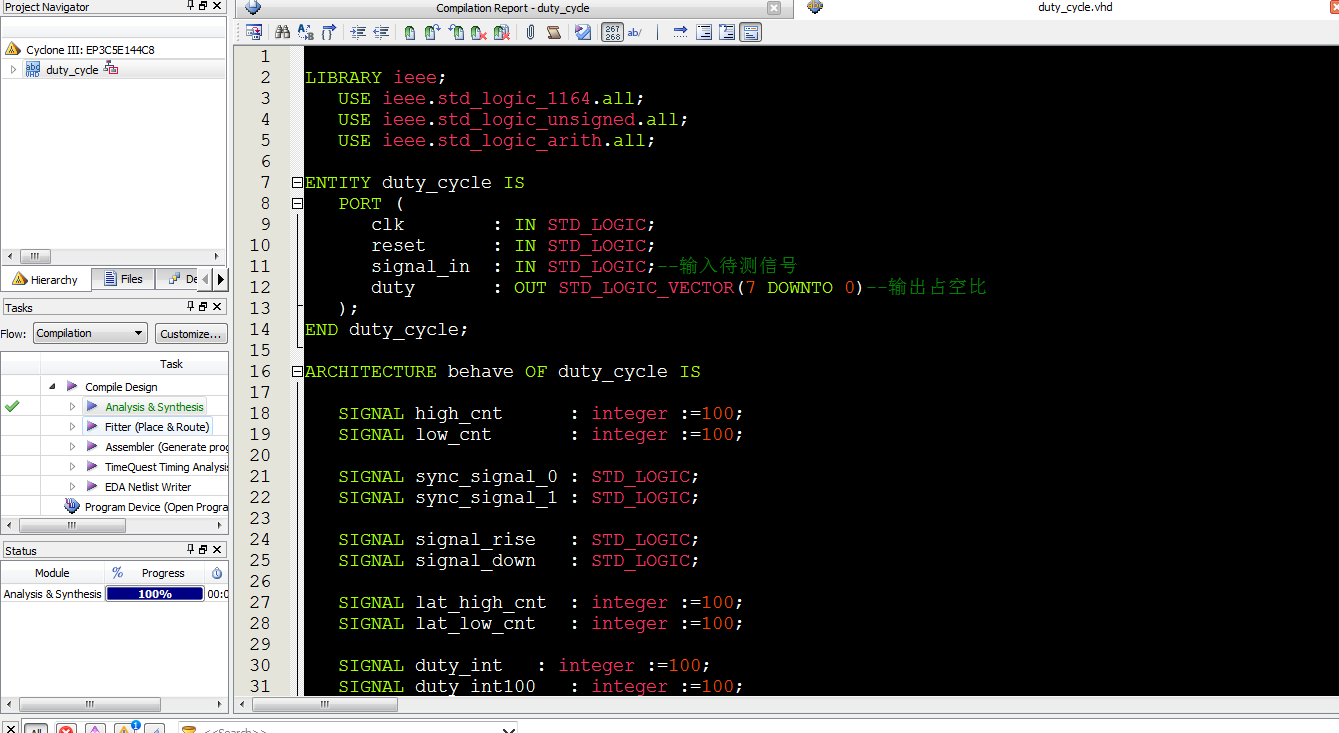
Task: Click the Find binoculars toolbar icon
Action: 282,32
